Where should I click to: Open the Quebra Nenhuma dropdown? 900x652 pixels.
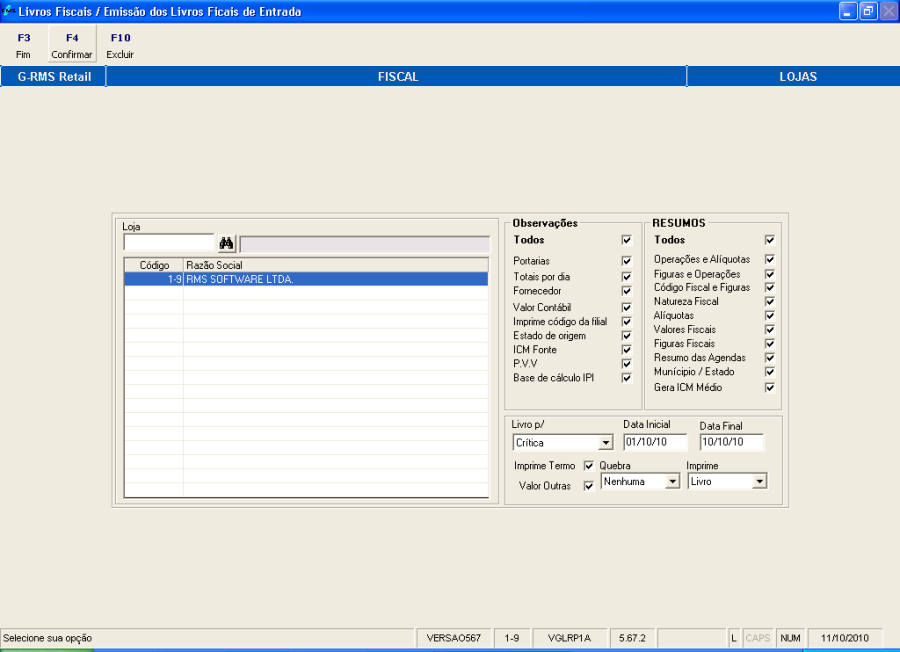[672, 482]
